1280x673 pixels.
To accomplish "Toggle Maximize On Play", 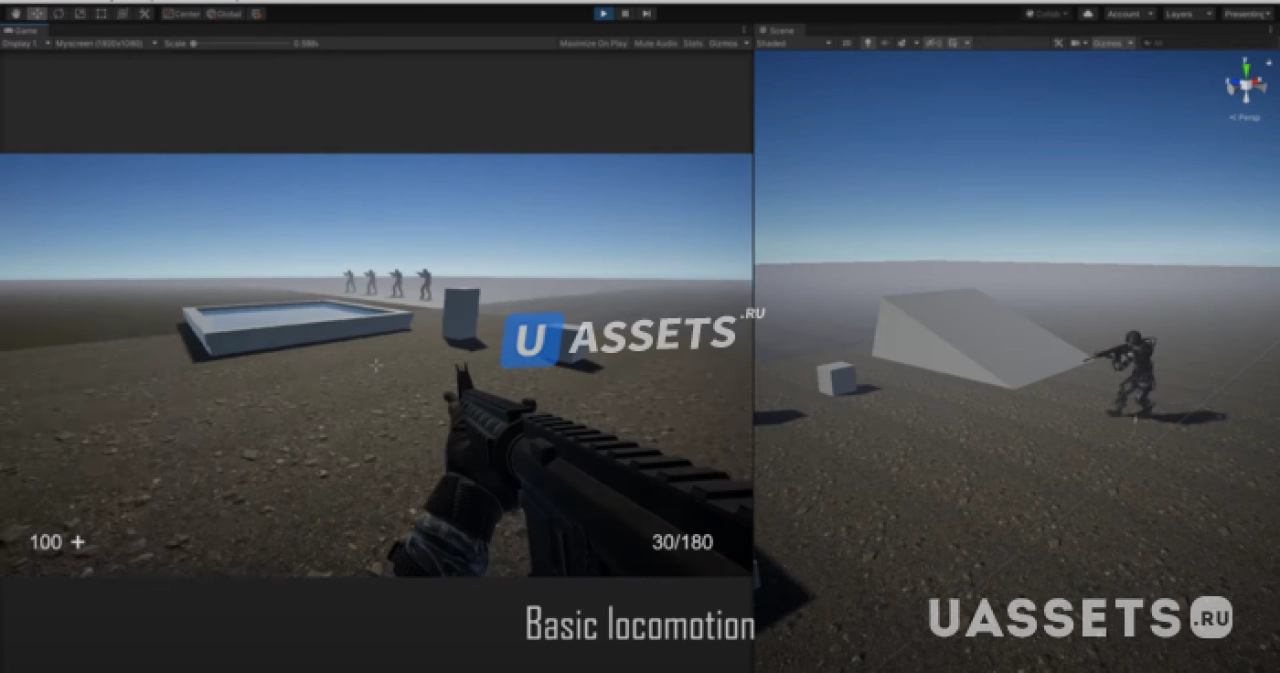I will 594,44.
